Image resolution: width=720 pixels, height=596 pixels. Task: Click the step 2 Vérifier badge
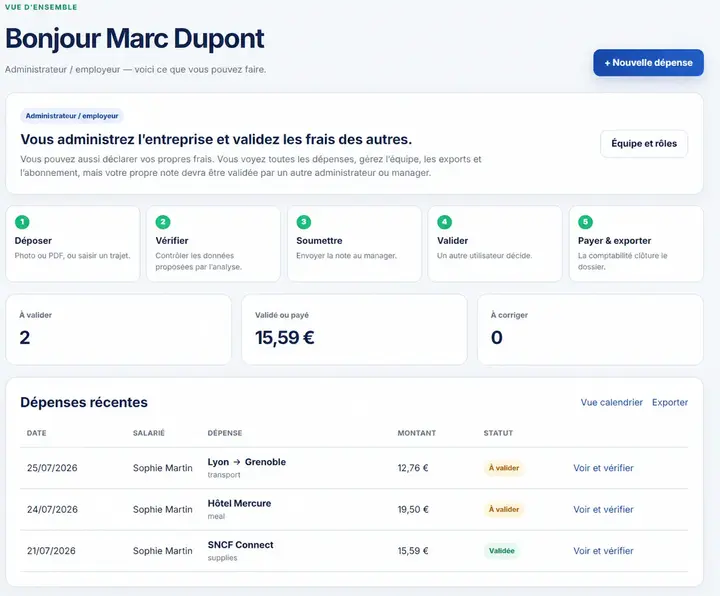point(163,222)
